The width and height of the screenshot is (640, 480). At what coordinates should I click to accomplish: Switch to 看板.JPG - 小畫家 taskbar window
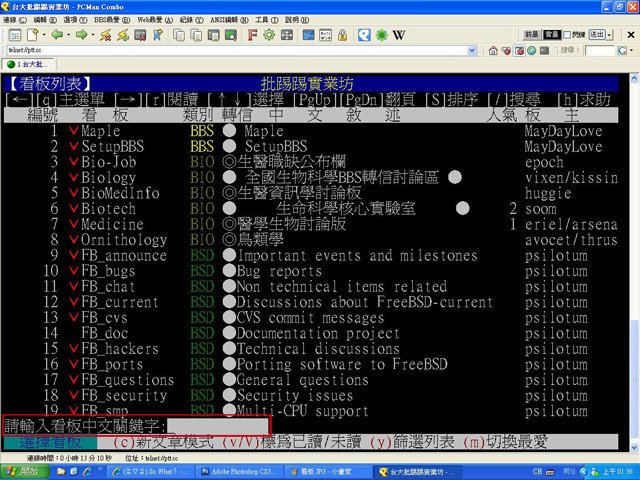(327, 472)
